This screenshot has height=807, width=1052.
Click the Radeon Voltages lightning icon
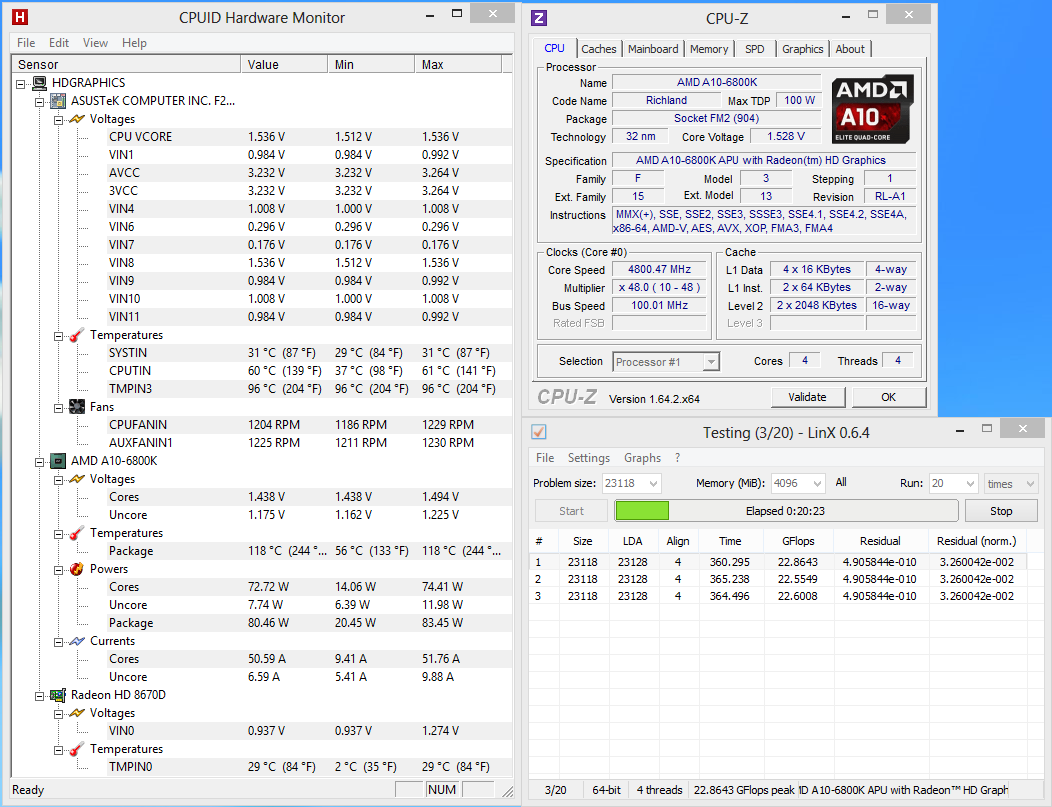pos(77,713)
